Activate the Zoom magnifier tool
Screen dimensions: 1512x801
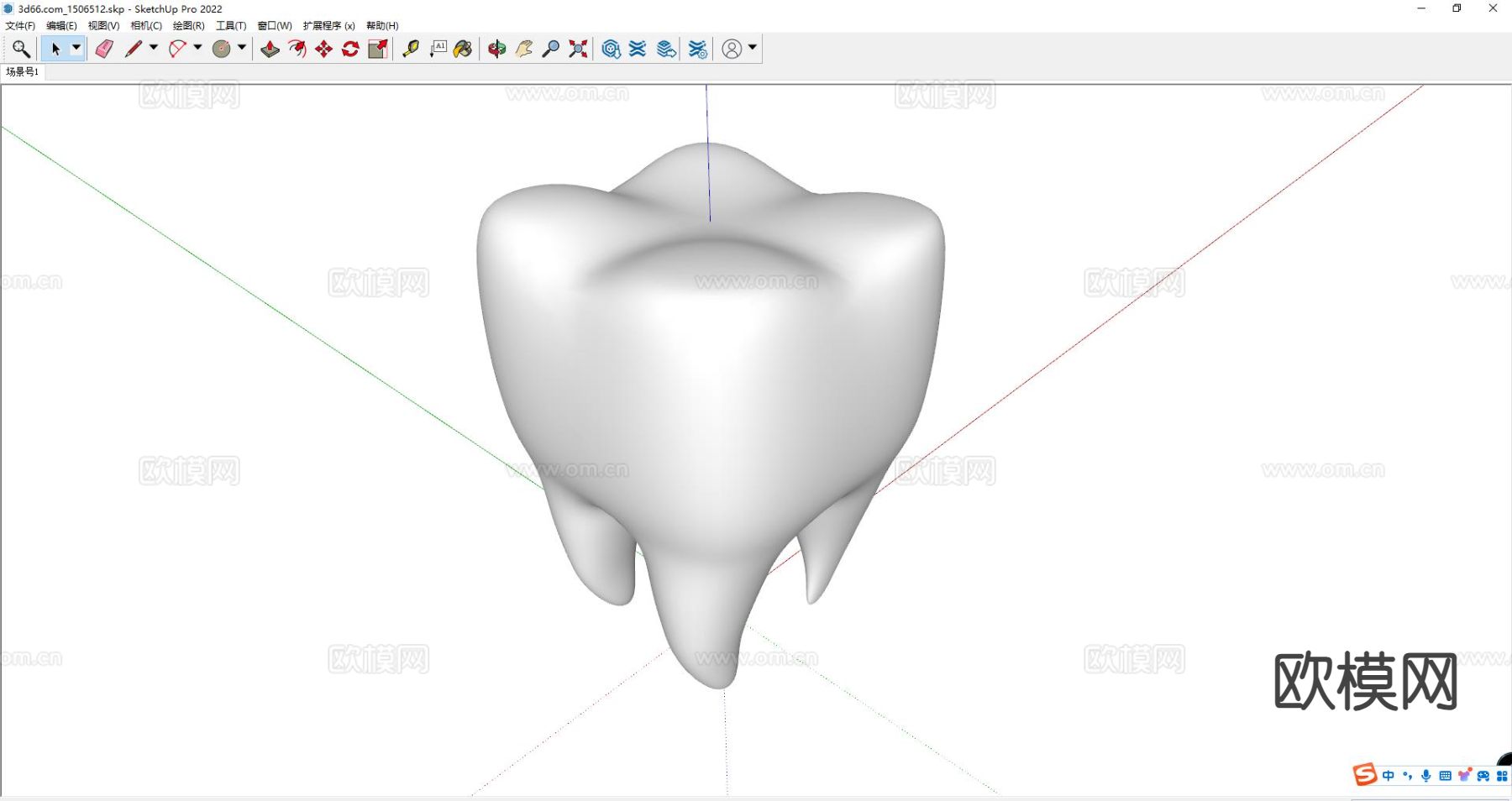[x=551, y=49]
